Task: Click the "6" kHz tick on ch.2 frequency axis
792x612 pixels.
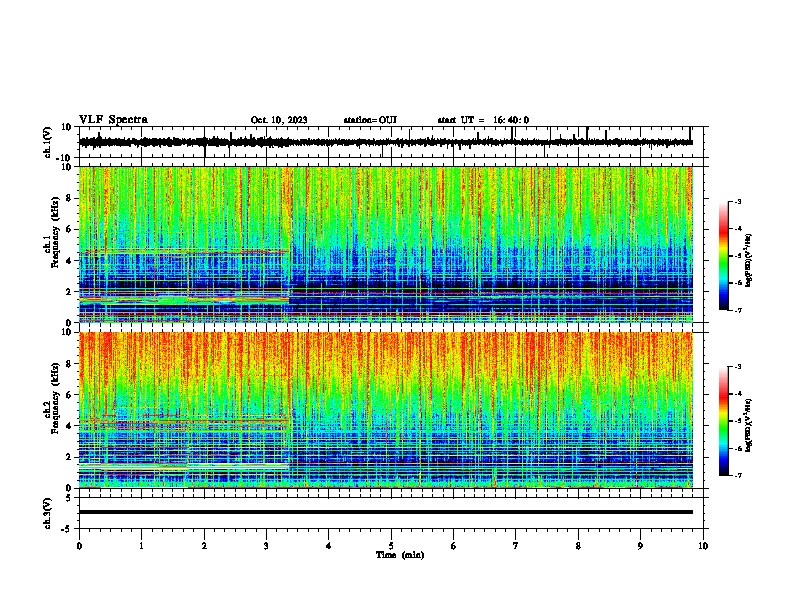Action: 69,395
